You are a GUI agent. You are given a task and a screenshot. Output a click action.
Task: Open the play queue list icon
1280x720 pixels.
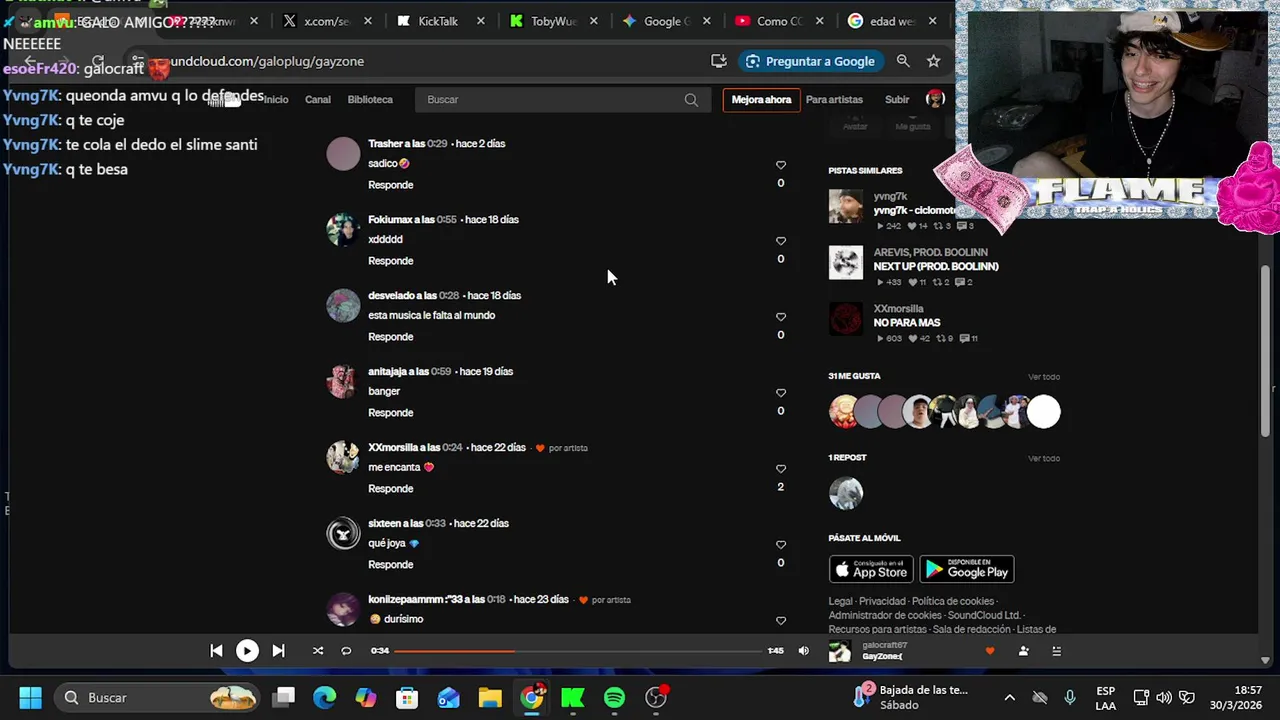point(1056,651)
